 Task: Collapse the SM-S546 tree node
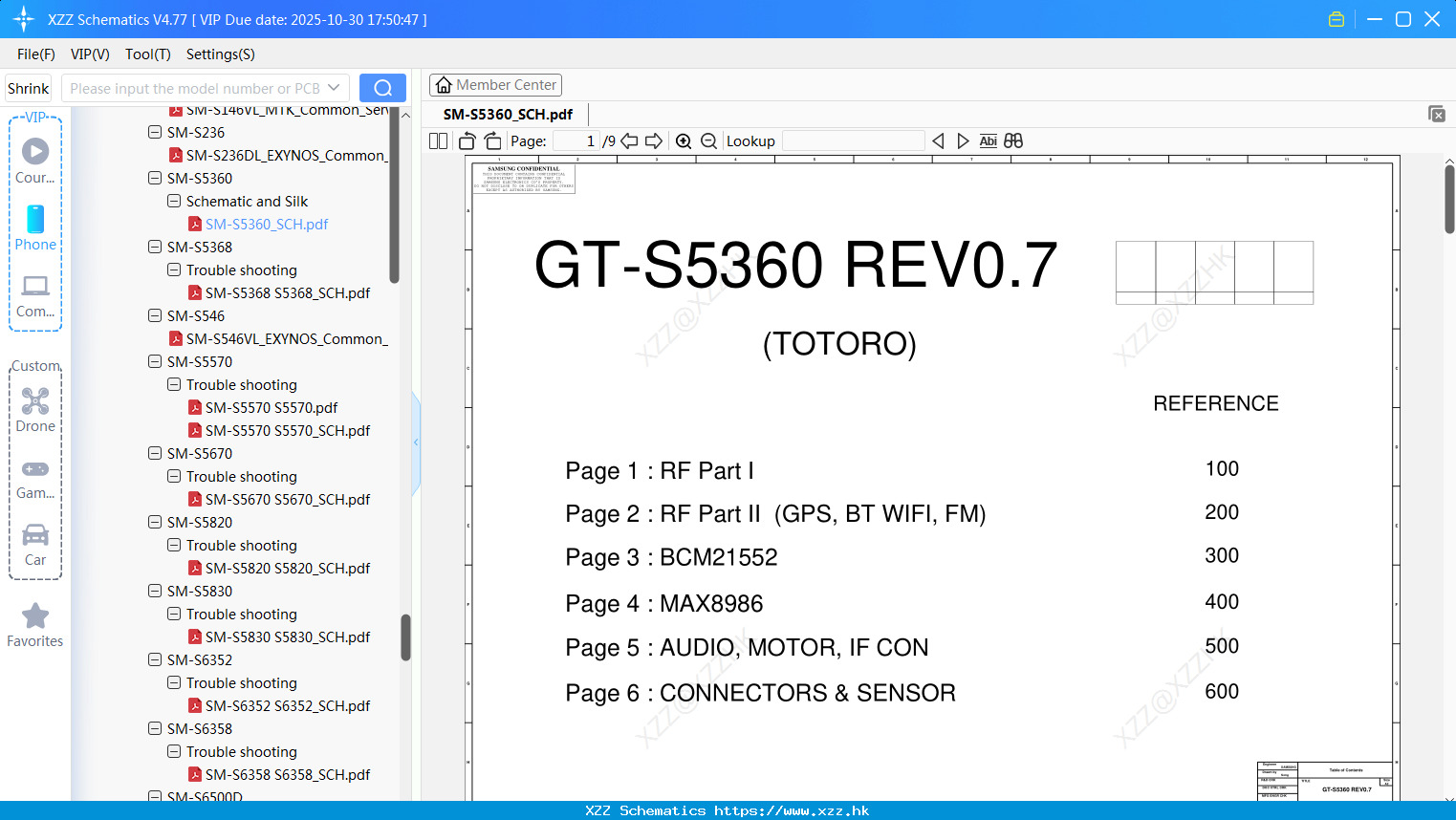point(155,315)
